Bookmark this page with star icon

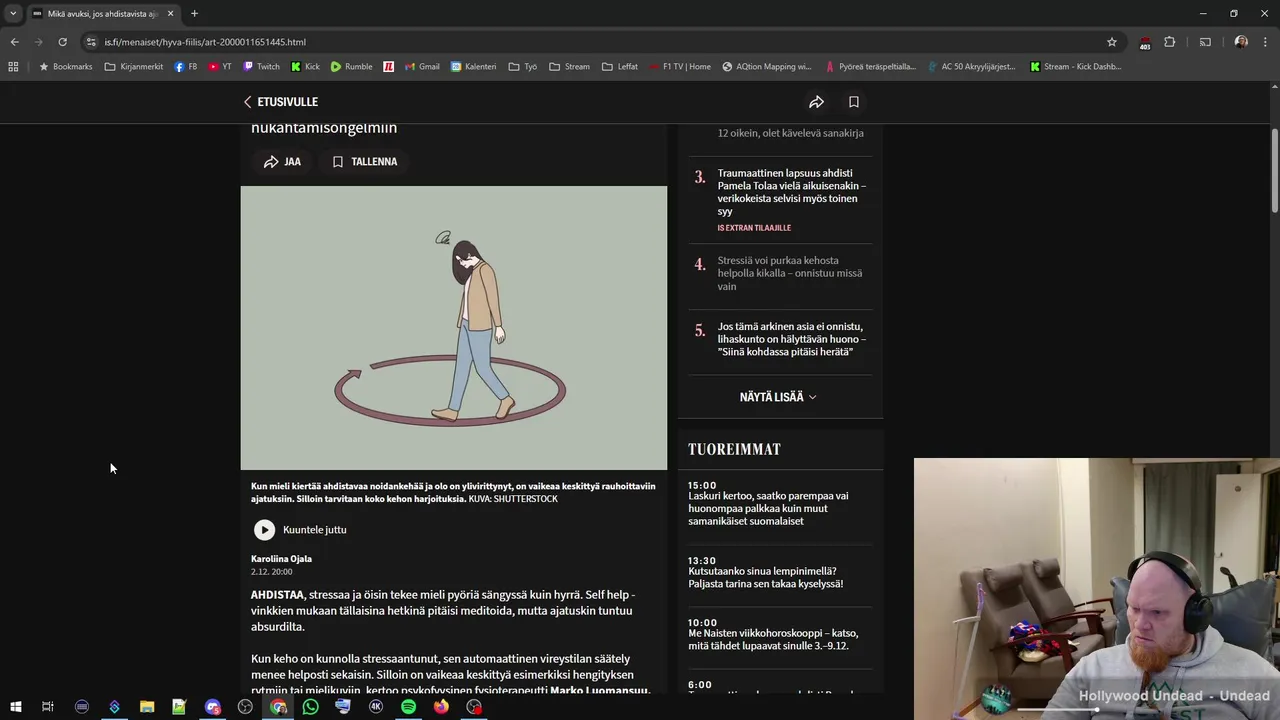coord(1111,42)
